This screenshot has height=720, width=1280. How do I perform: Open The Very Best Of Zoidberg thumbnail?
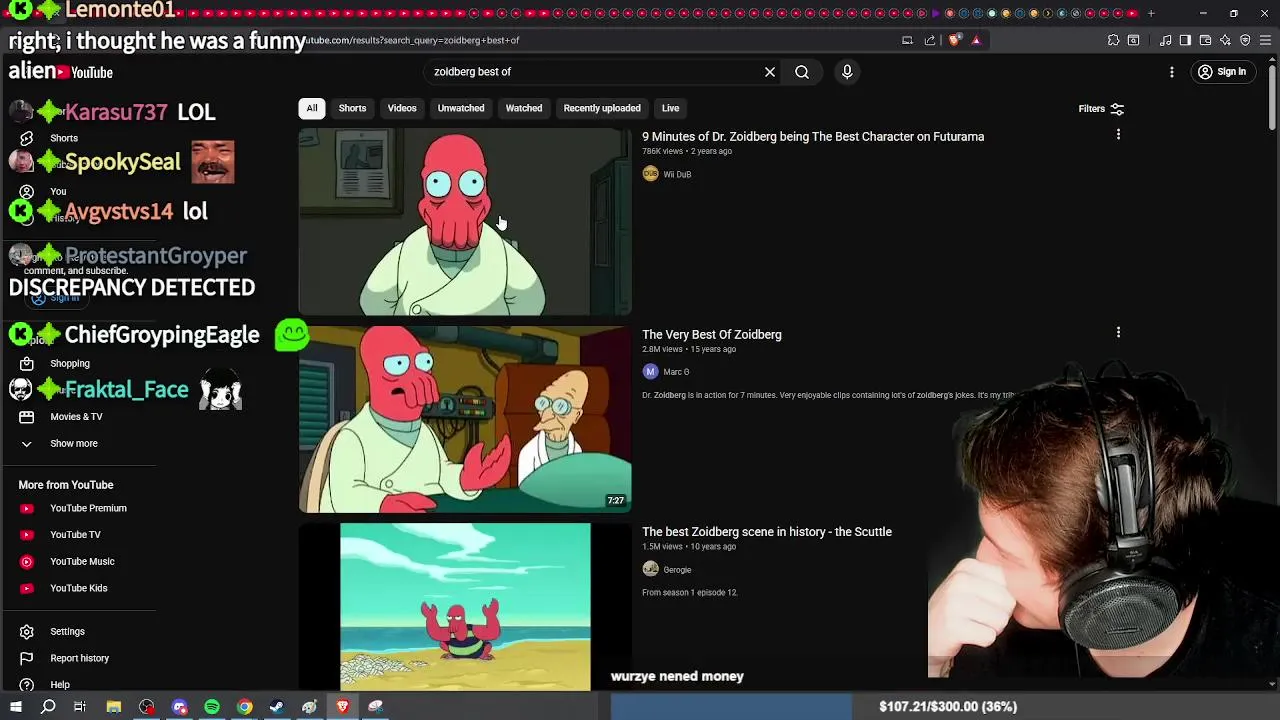tap(465, 419)
